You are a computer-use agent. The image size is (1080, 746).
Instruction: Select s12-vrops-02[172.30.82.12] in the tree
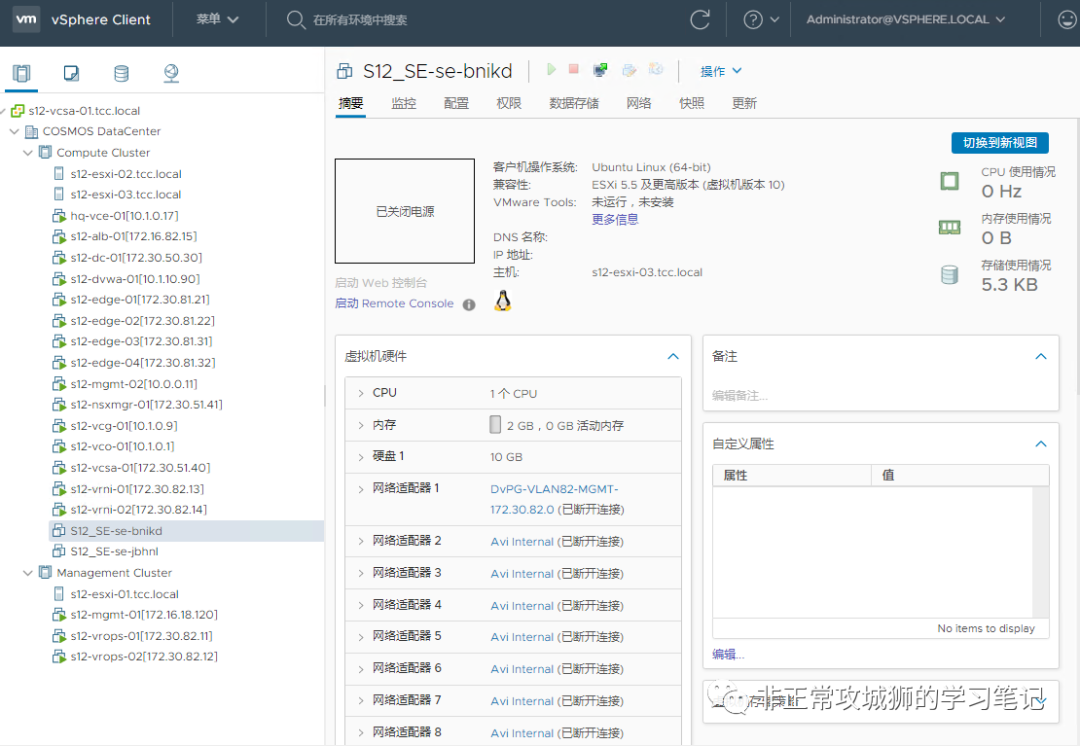pos(144,656)
